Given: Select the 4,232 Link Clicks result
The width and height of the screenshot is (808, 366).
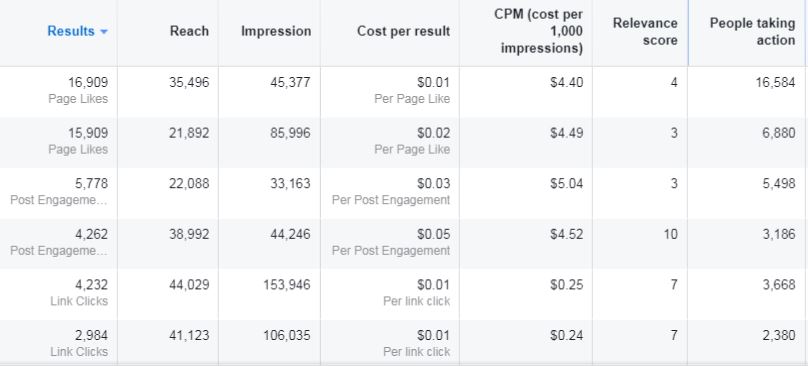Looking at the screenshot, I should point(58,293).
